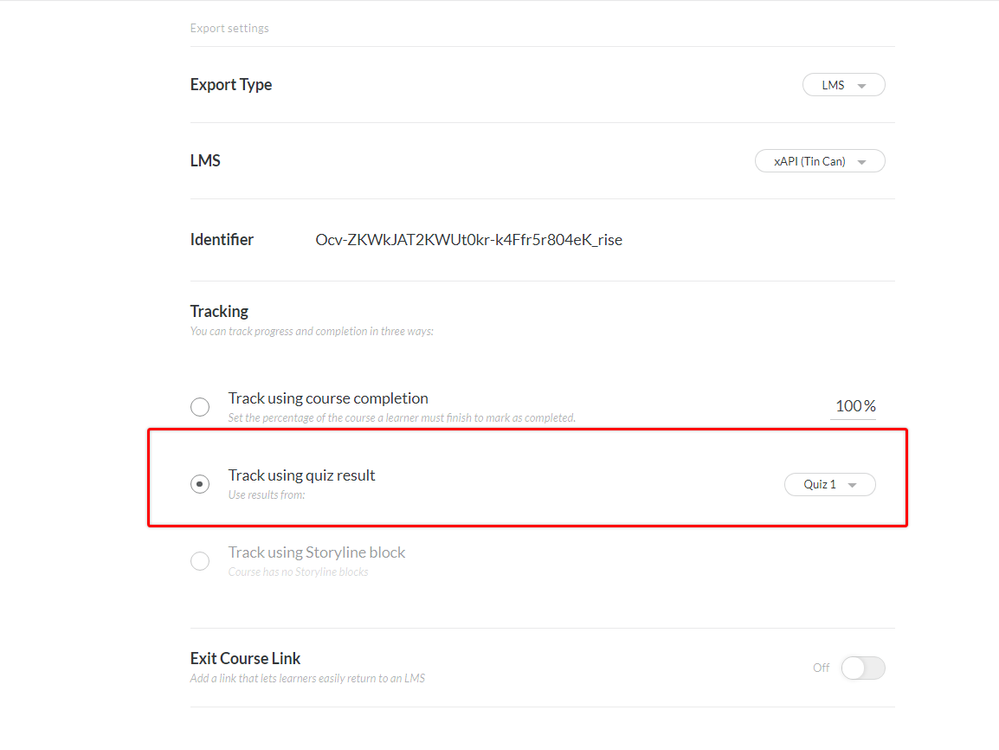Click the identifier string Ocv-ZKWkJAT2KWUt0kr

point(468,240)
